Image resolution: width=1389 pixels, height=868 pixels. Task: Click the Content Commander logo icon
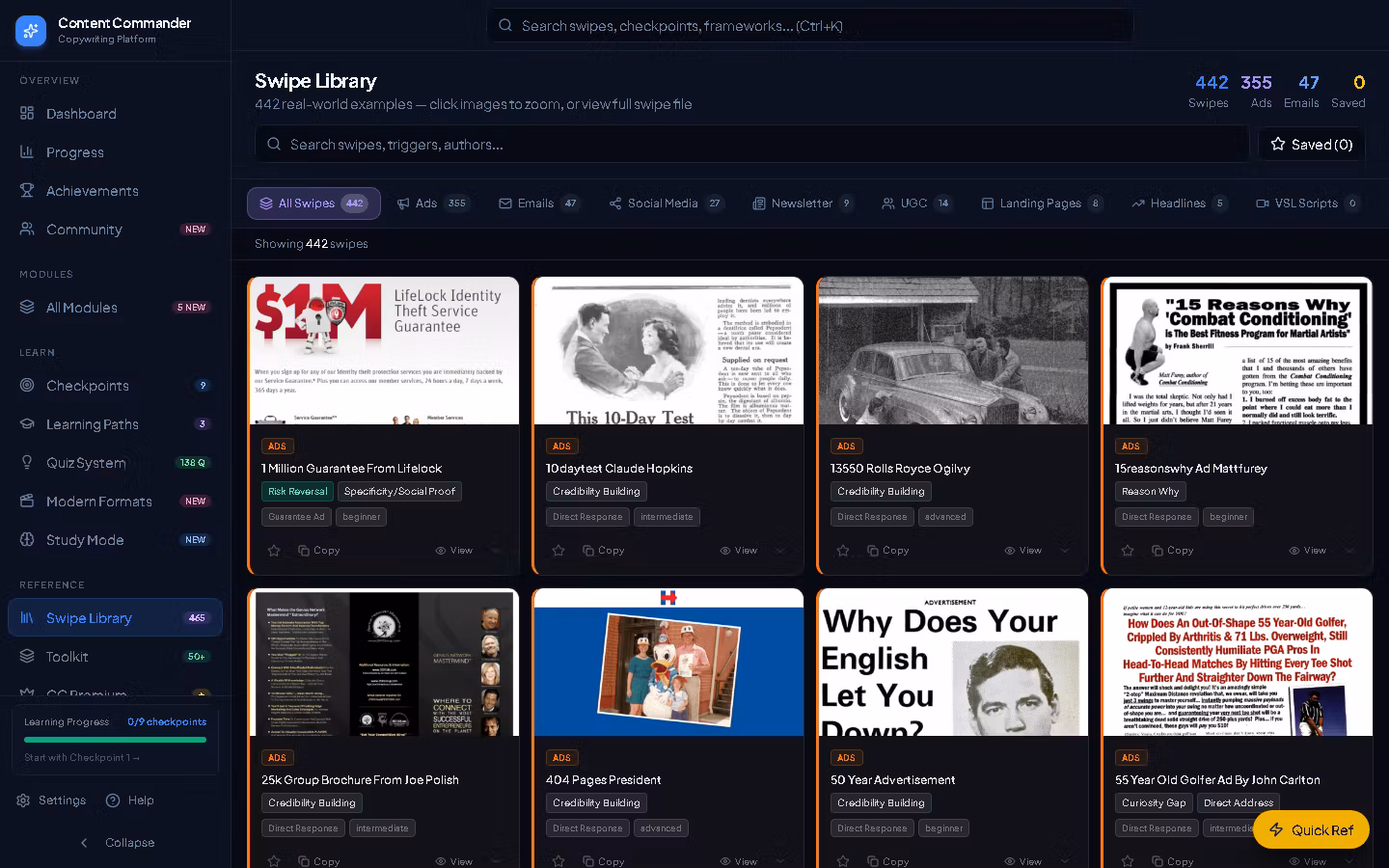[x=31, y=31]
